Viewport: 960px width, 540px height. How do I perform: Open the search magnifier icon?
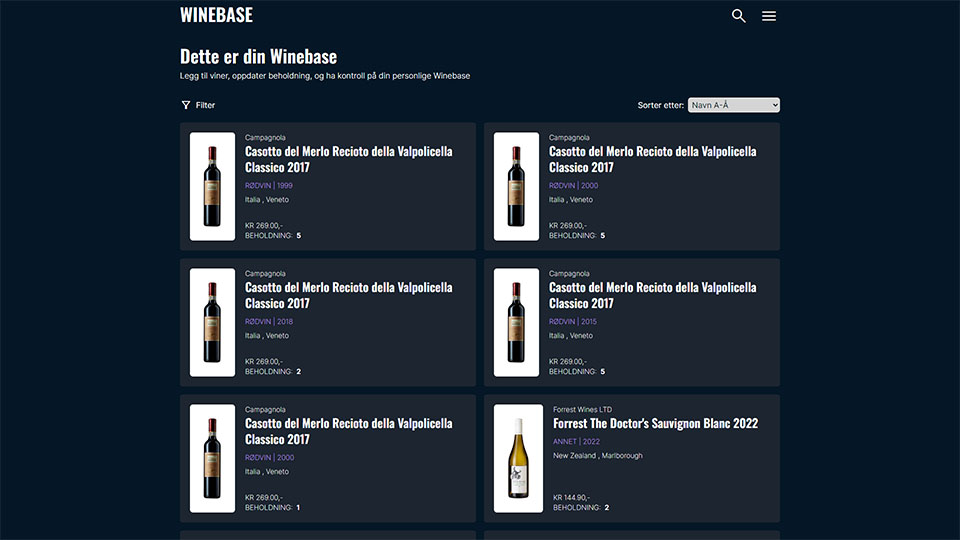point(738,16)
